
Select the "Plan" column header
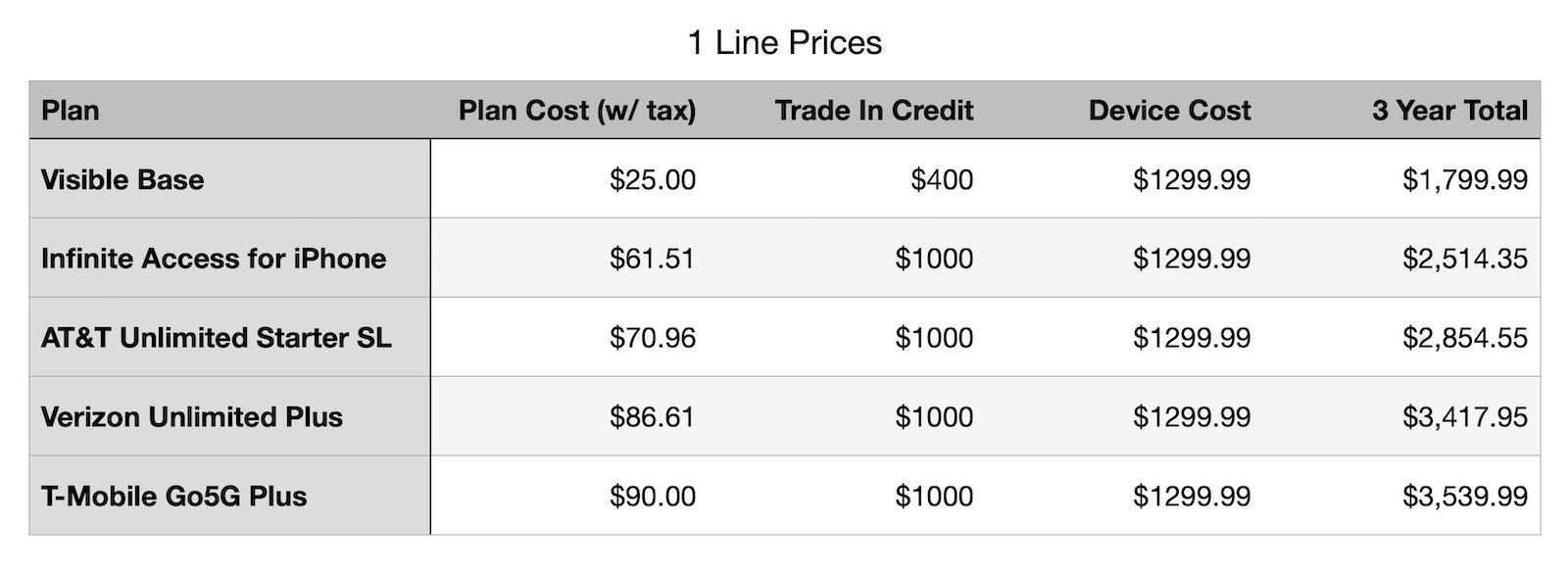click(71, 111)
